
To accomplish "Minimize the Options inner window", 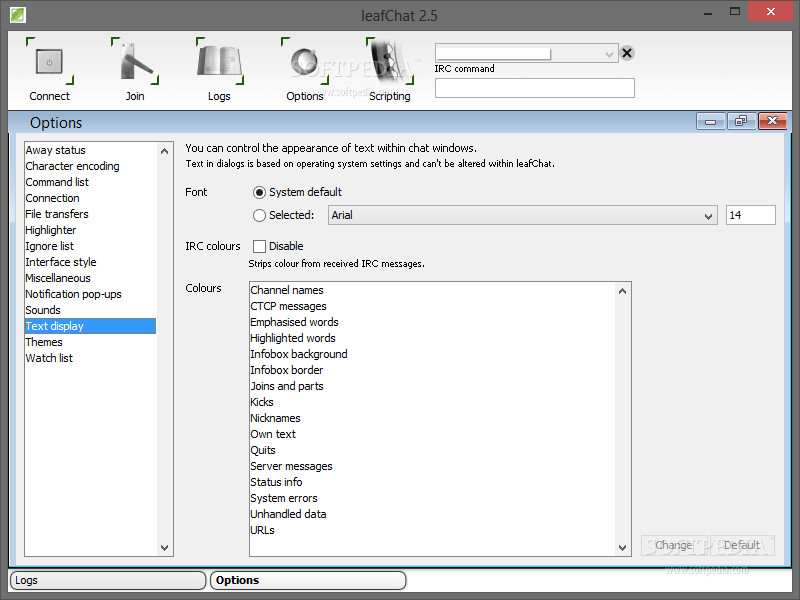I will 710,121.
